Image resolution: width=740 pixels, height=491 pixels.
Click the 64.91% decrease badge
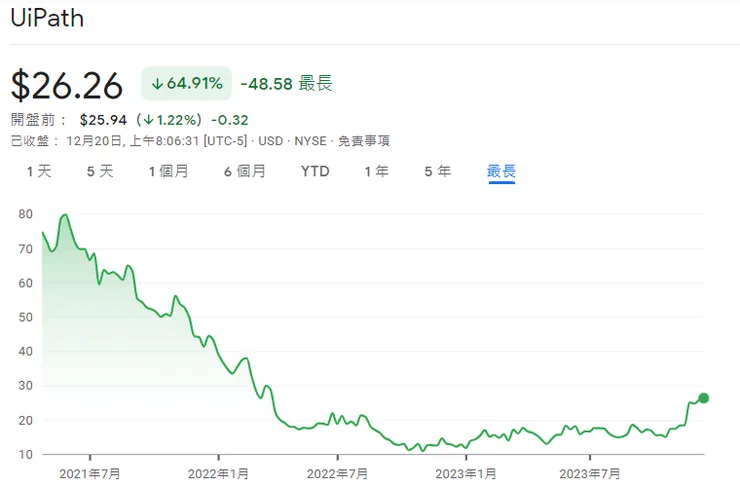186,84
